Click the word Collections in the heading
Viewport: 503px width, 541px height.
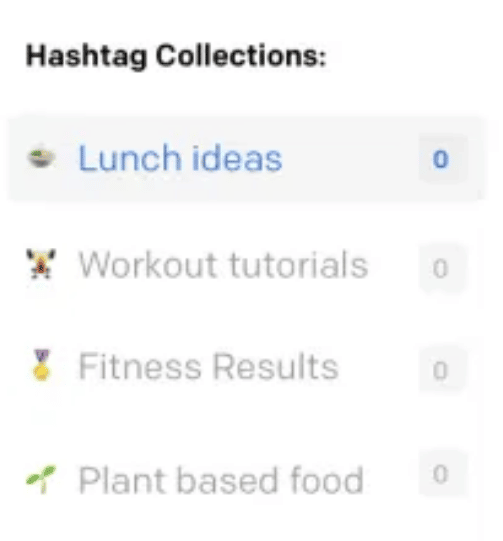(x=240, y=55)
